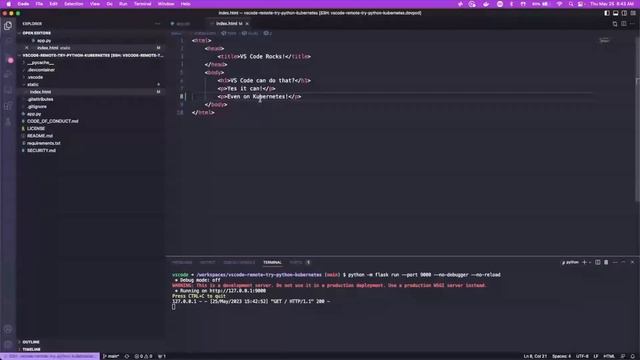Kill terminal with the trash icon
The height and width of the screenshot is (360, 640).
click(x=606, y=262)
